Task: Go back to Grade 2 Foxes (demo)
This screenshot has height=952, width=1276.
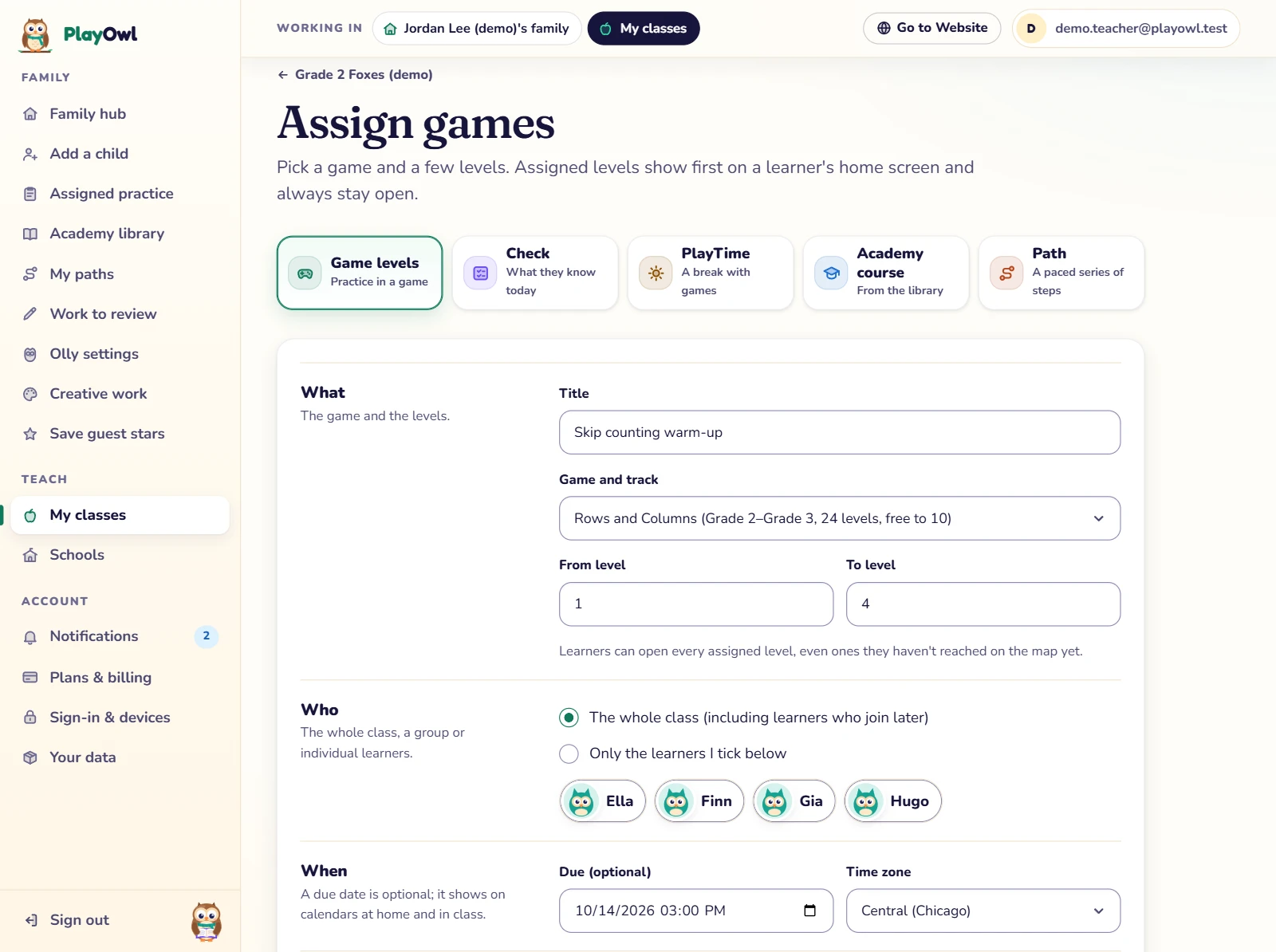Action: click(x=355, y=74)
